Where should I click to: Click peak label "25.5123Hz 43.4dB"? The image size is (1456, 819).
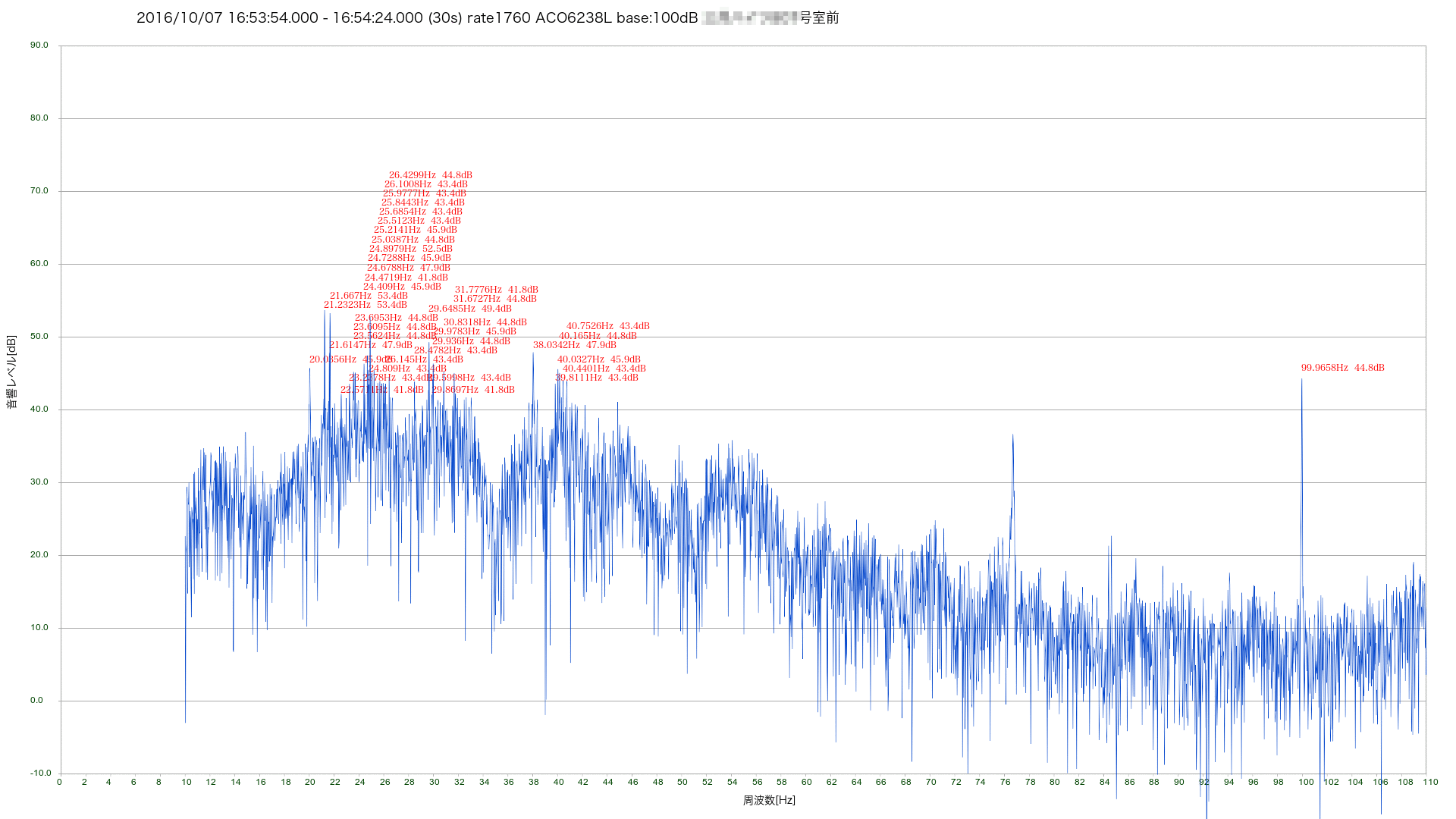[419, 221]
